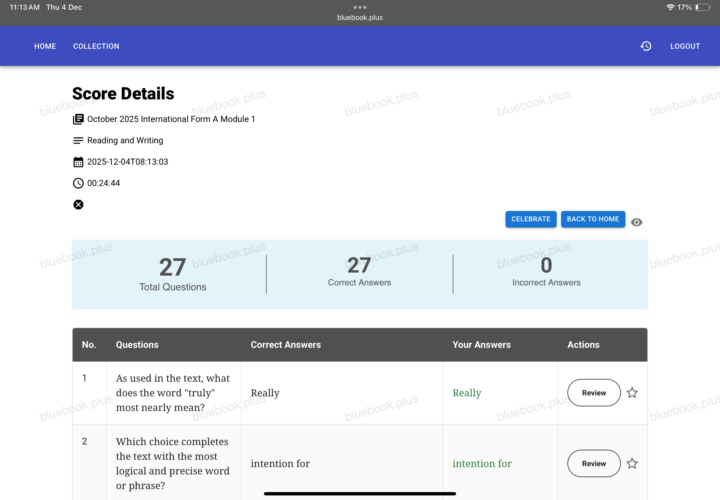The height and width of the screenshot is (500, 720).
Task: Star question 2 as a favorite
Action: (x=632, y=463)
